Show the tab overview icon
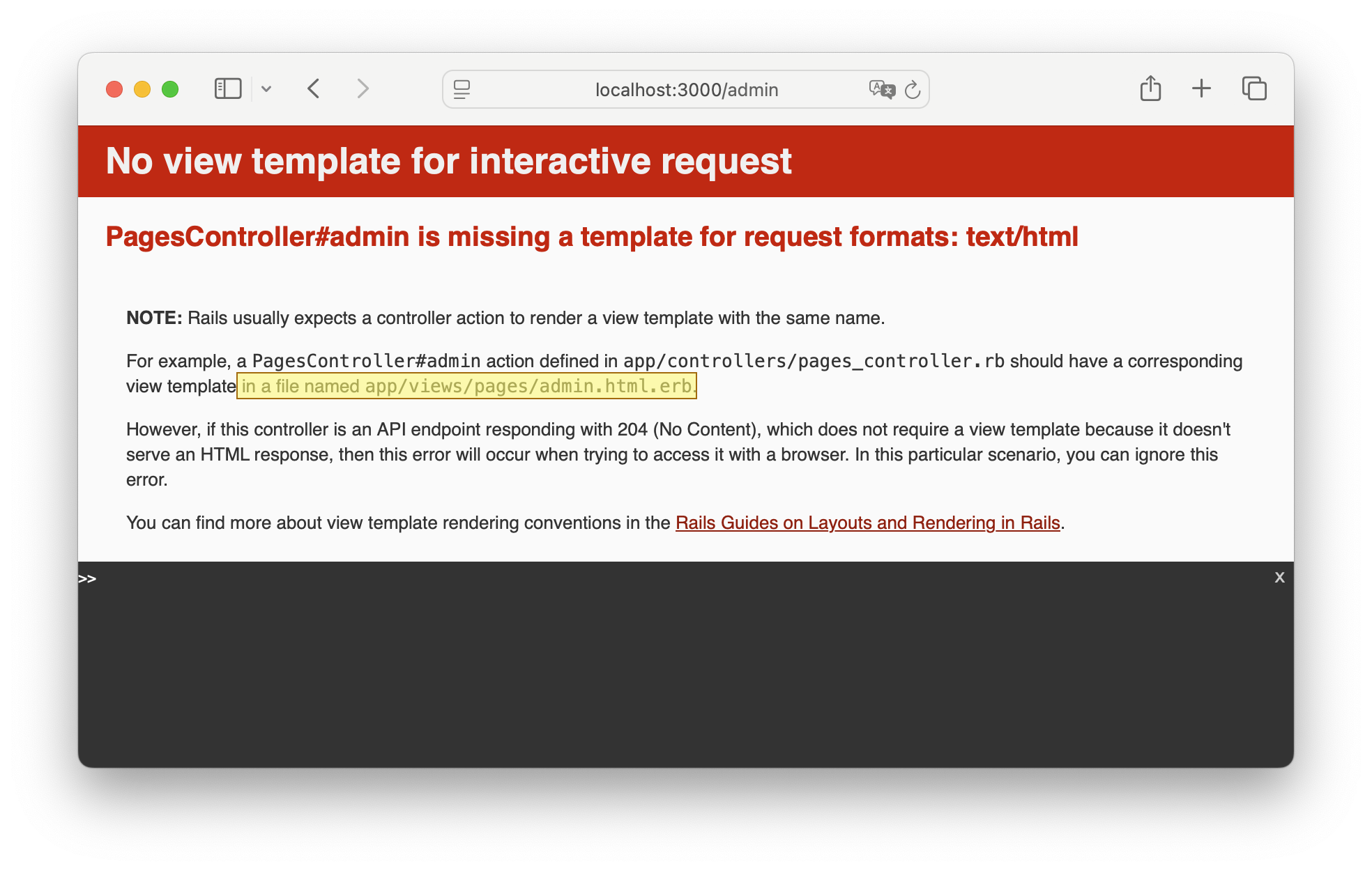The image size is (1372, 871). click(1254, 88)
